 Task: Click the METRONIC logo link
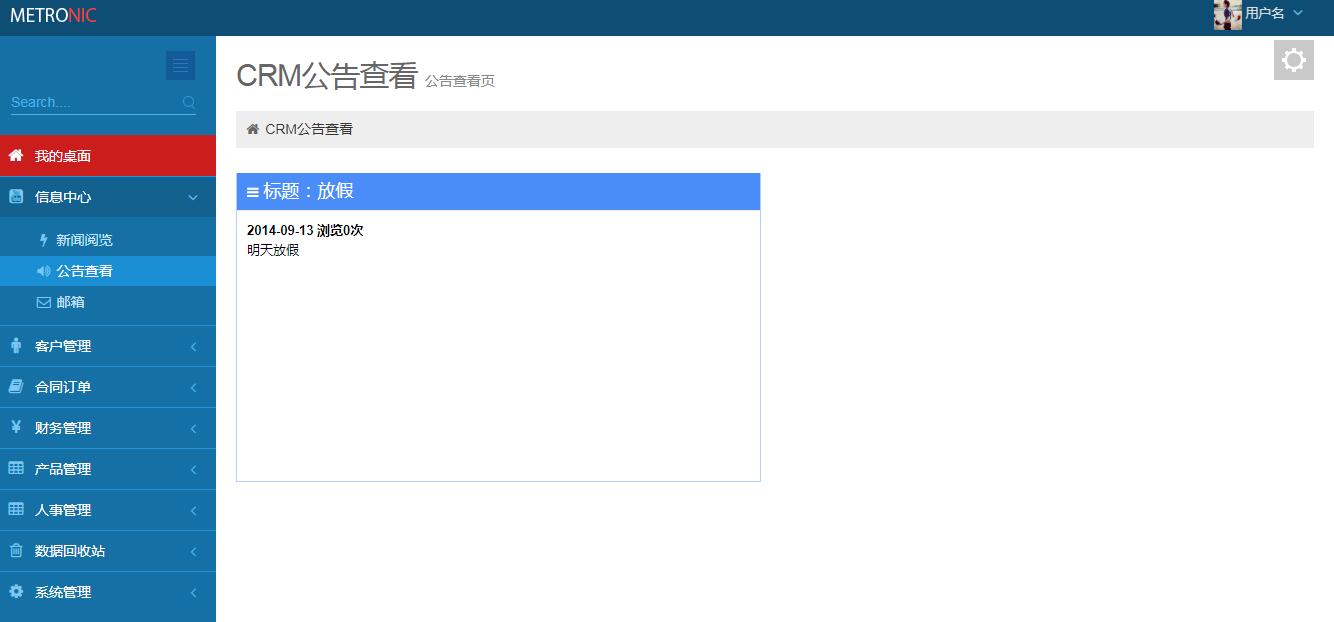(x=53, y=16)
